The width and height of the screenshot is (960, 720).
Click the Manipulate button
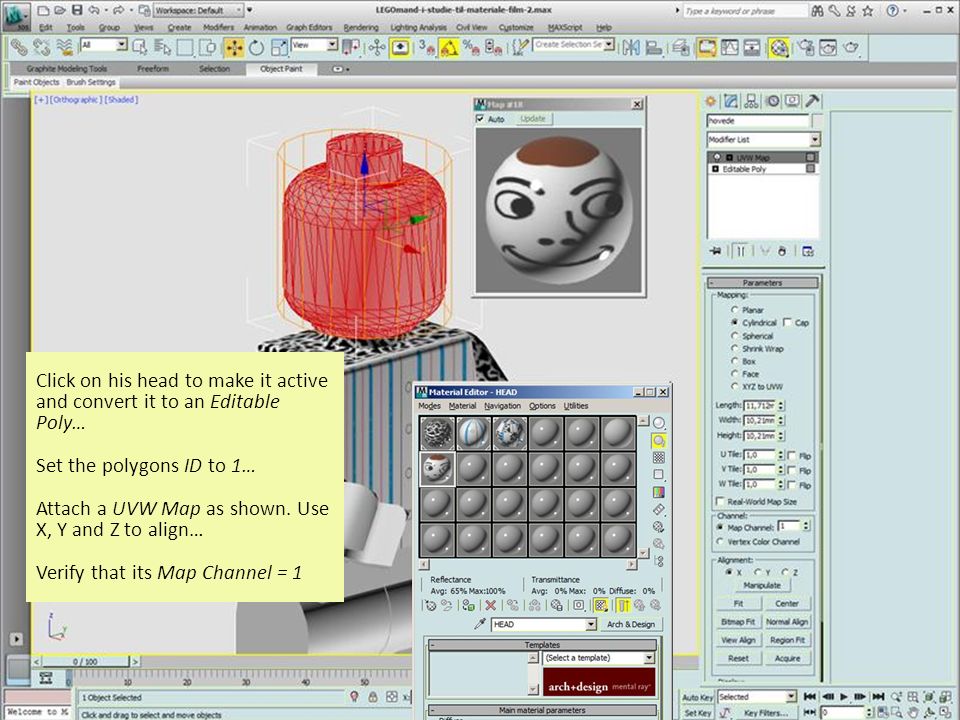pos(762,585)
